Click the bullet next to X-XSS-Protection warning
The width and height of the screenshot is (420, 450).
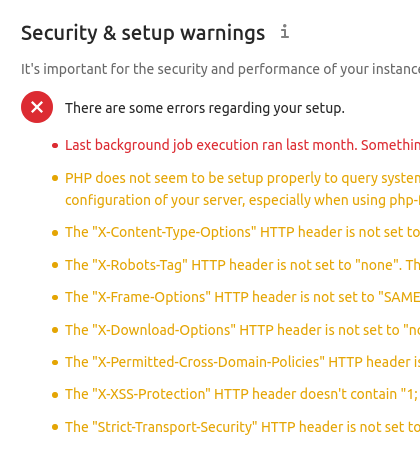pyautogui.click(x=55, y=395)
